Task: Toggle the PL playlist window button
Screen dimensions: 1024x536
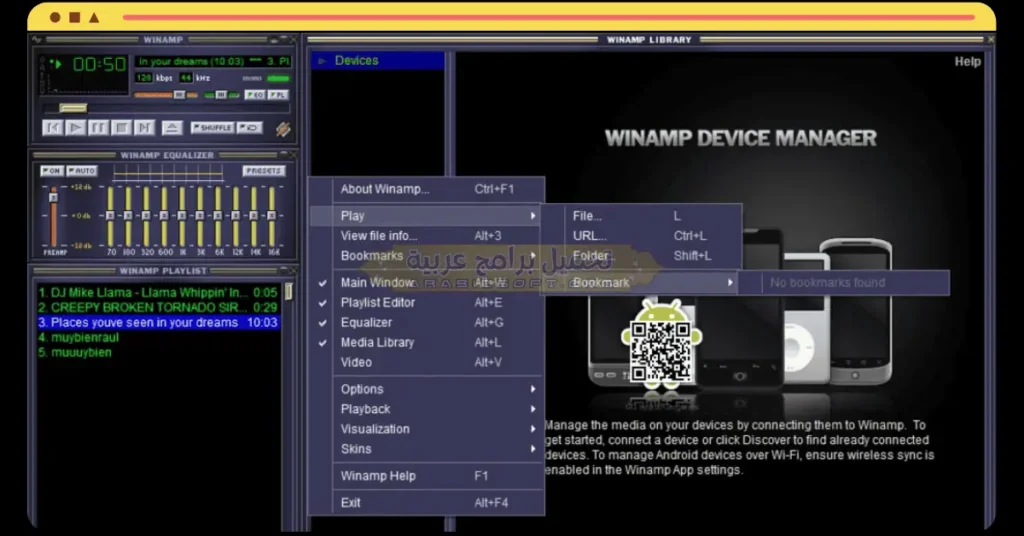Action: pos(278,95)
